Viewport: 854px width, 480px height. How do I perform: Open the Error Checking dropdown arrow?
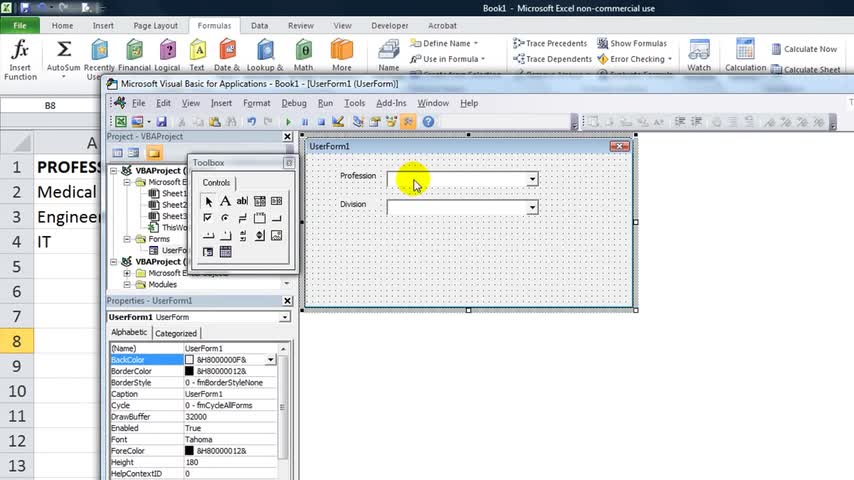pyautogui.click(x=670, y=59)
